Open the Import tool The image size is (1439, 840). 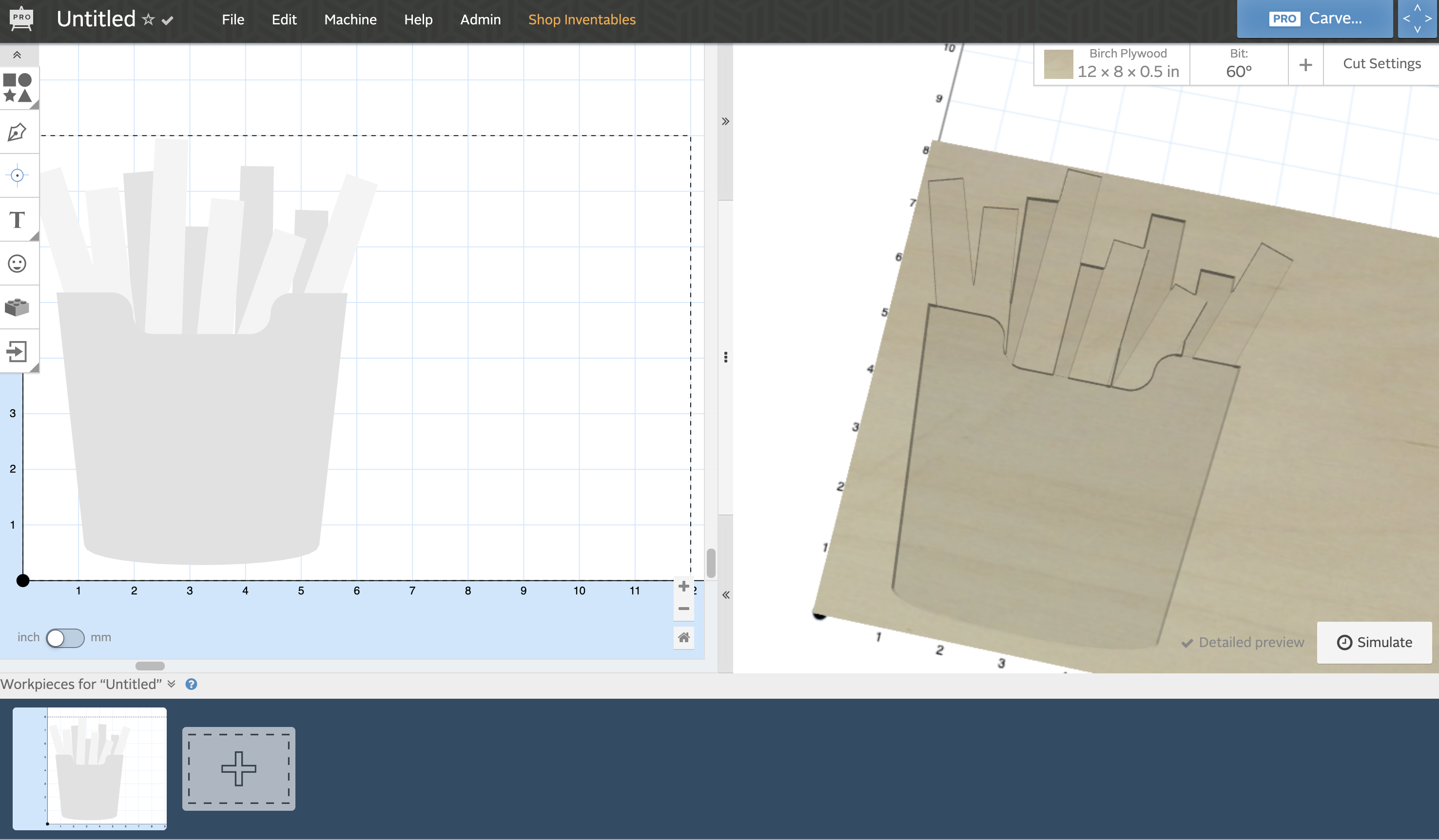[x=18, y=351]
